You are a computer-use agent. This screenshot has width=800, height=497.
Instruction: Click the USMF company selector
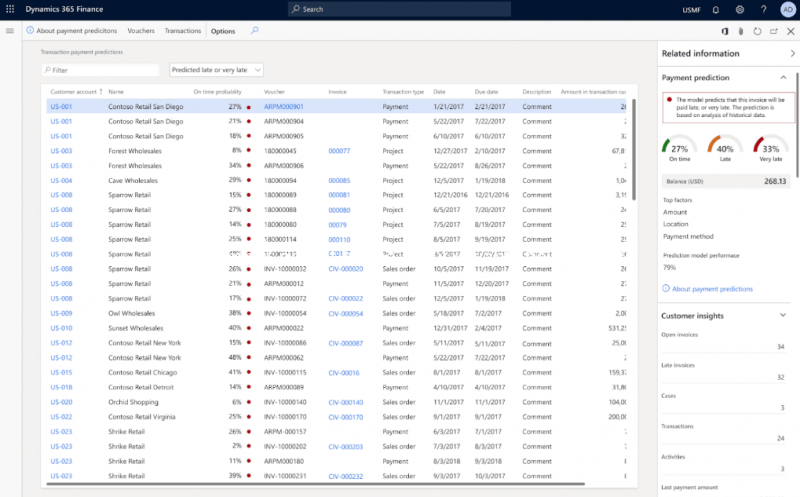691,10
